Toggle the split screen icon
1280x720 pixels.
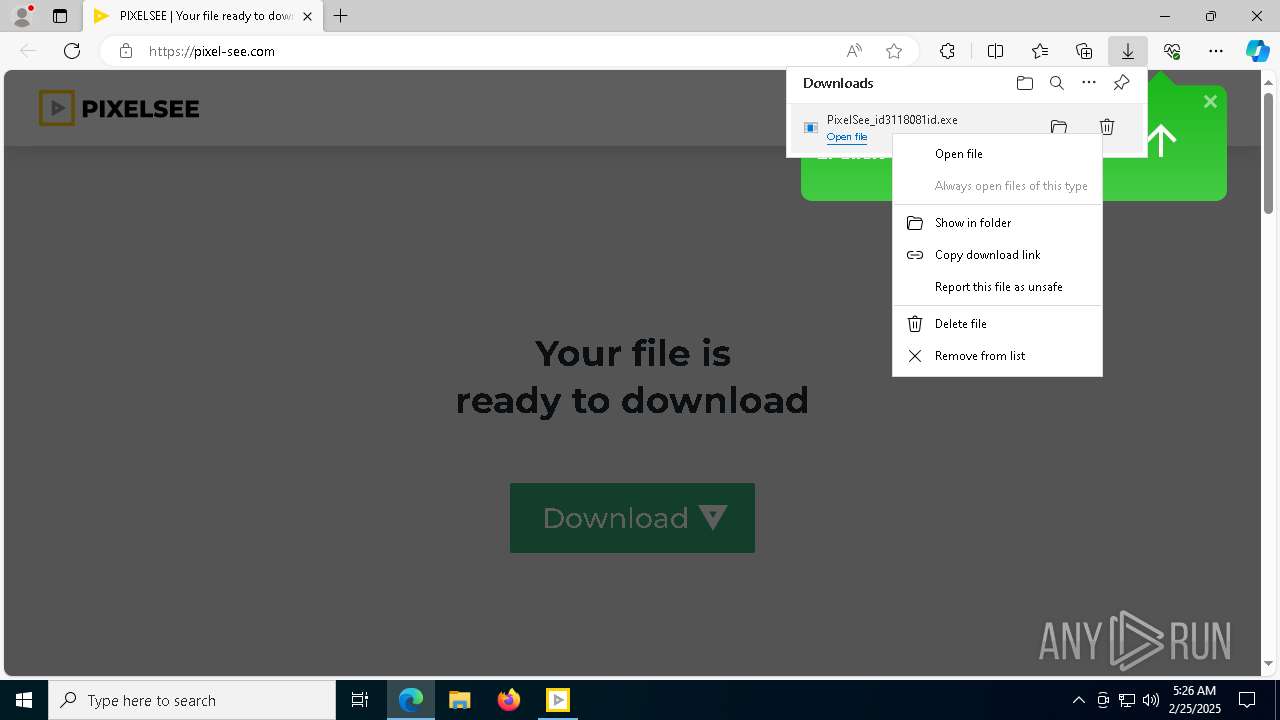pos(996,51)
